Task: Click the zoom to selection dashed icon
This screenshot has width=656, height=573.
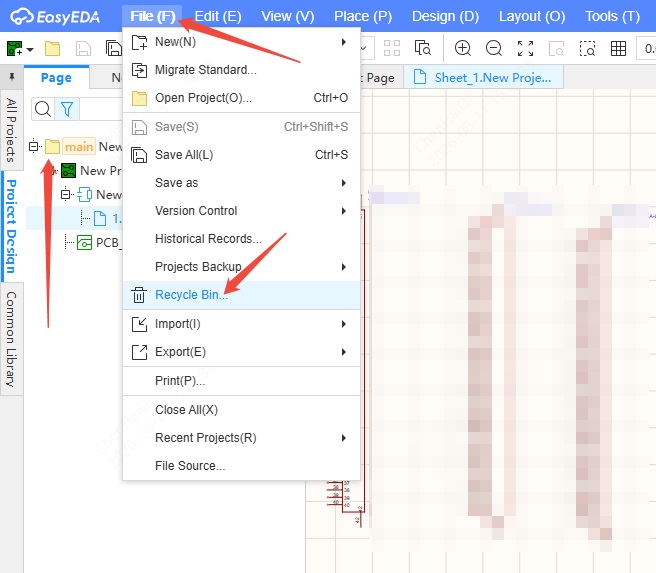Action: pos(587,49)
